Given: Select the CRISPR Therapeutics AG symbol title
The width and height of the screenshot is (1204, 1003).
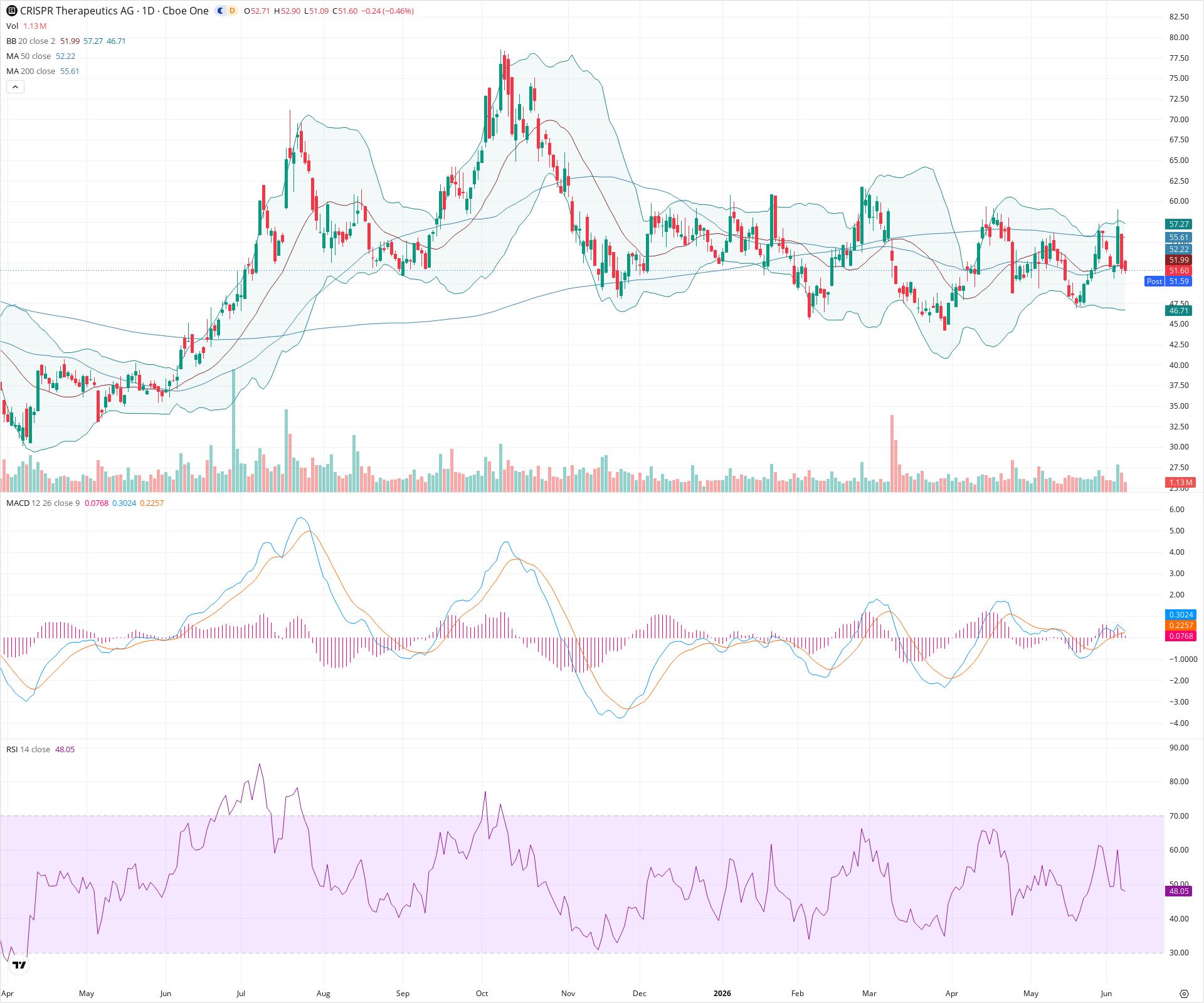Looking at the screenshot, I should point(77,11).
